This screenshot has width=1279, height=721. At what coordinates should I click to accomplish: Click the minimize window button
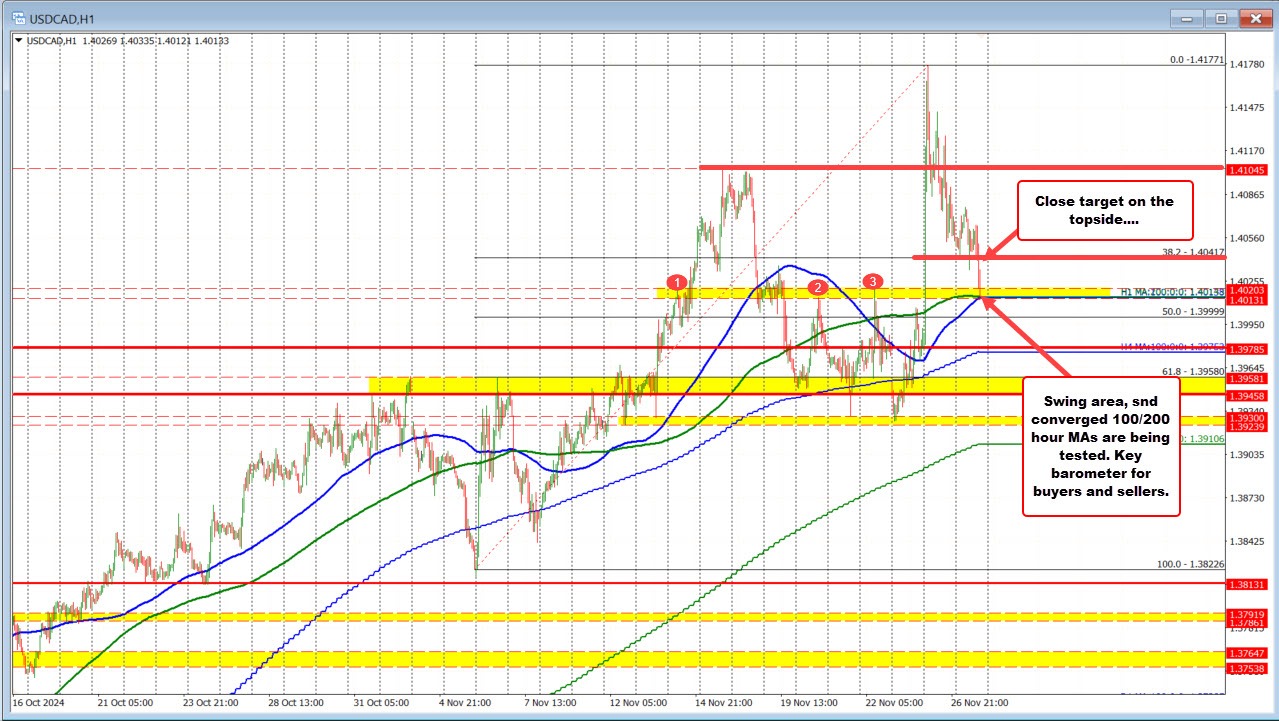tap(1186, 18)
